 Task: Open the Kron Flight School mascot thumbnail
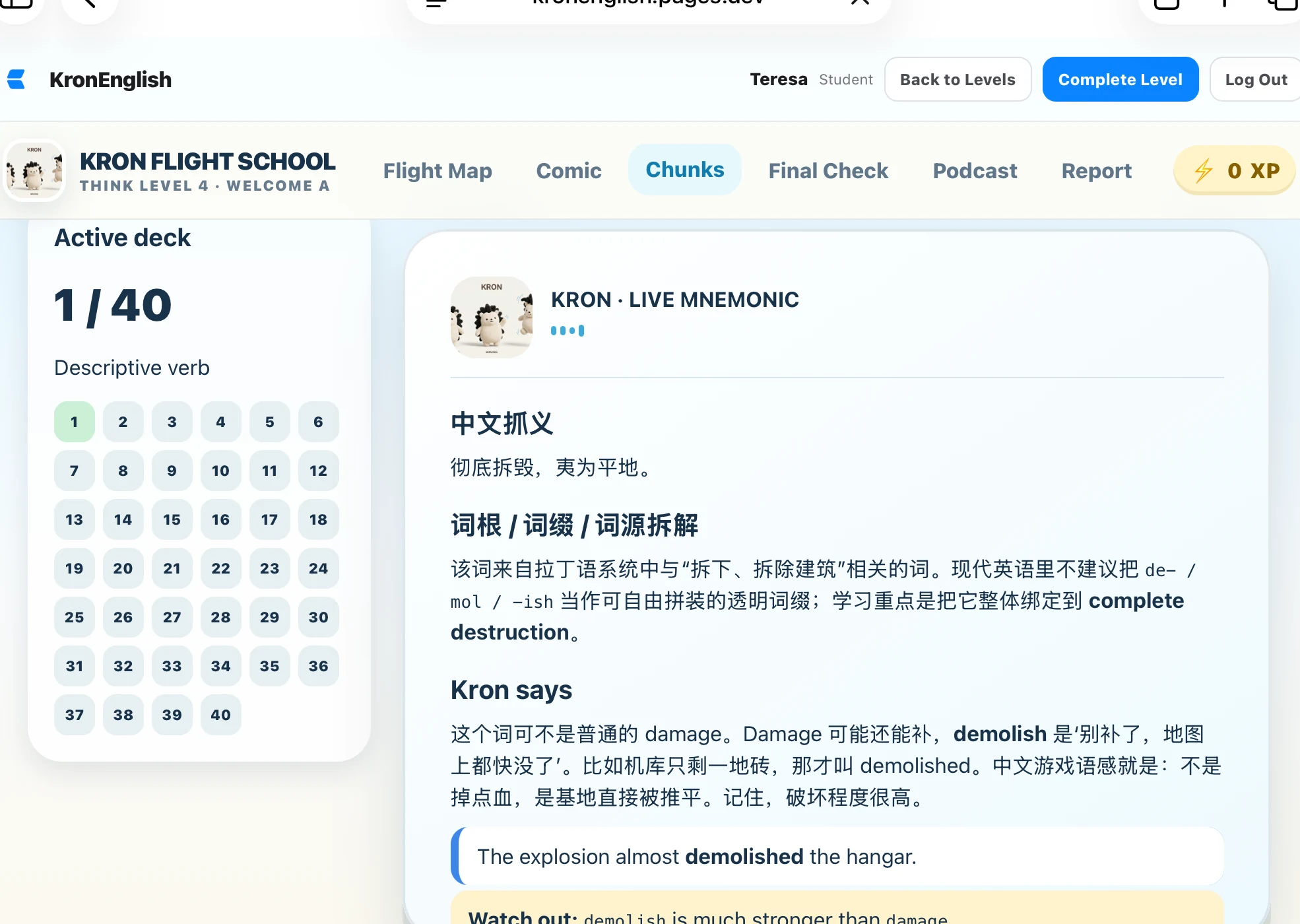(x=34, y=171)
